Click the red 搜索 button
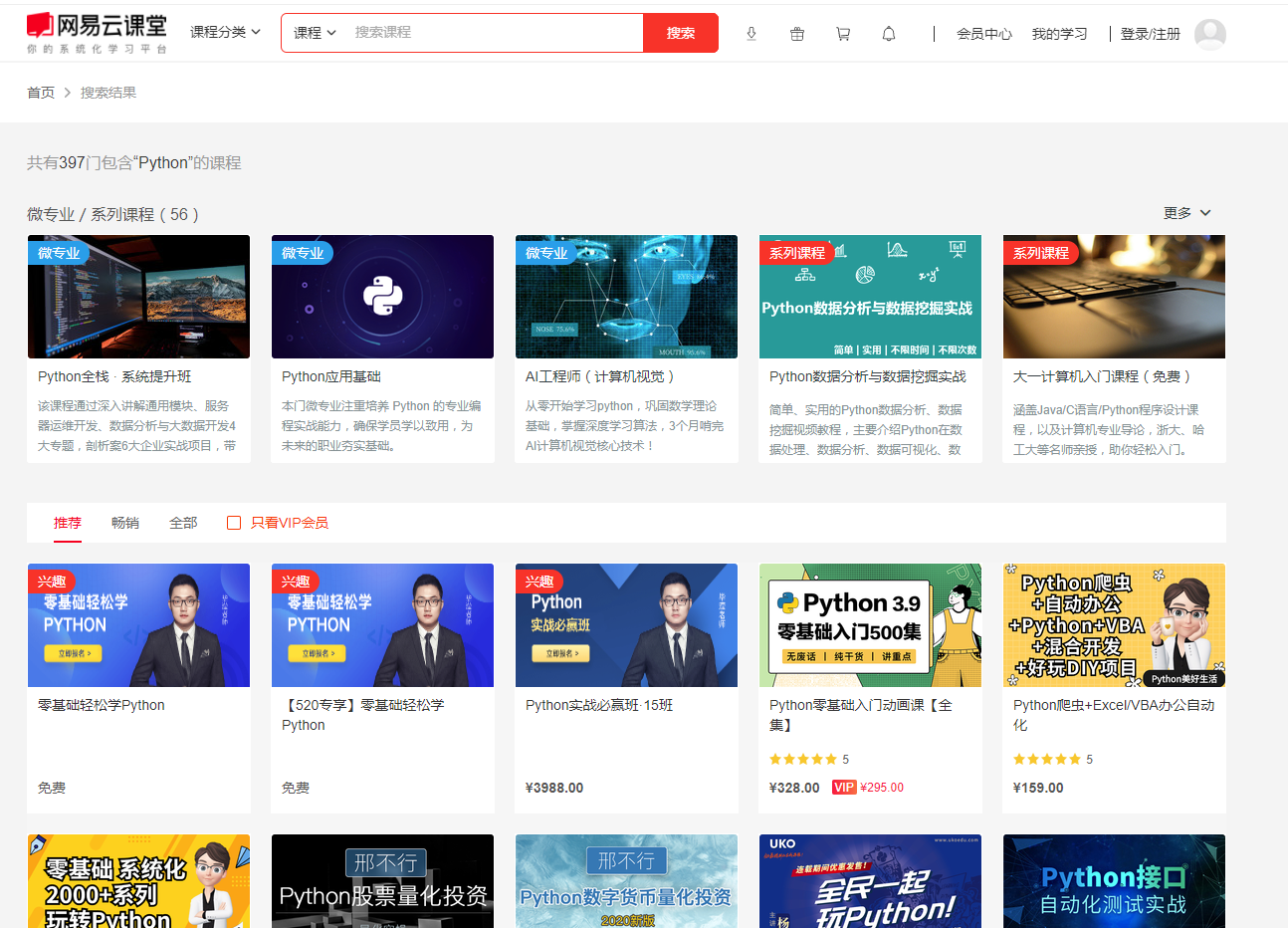The height and width of the screenshot is (928, 1288). coord(681,33)
